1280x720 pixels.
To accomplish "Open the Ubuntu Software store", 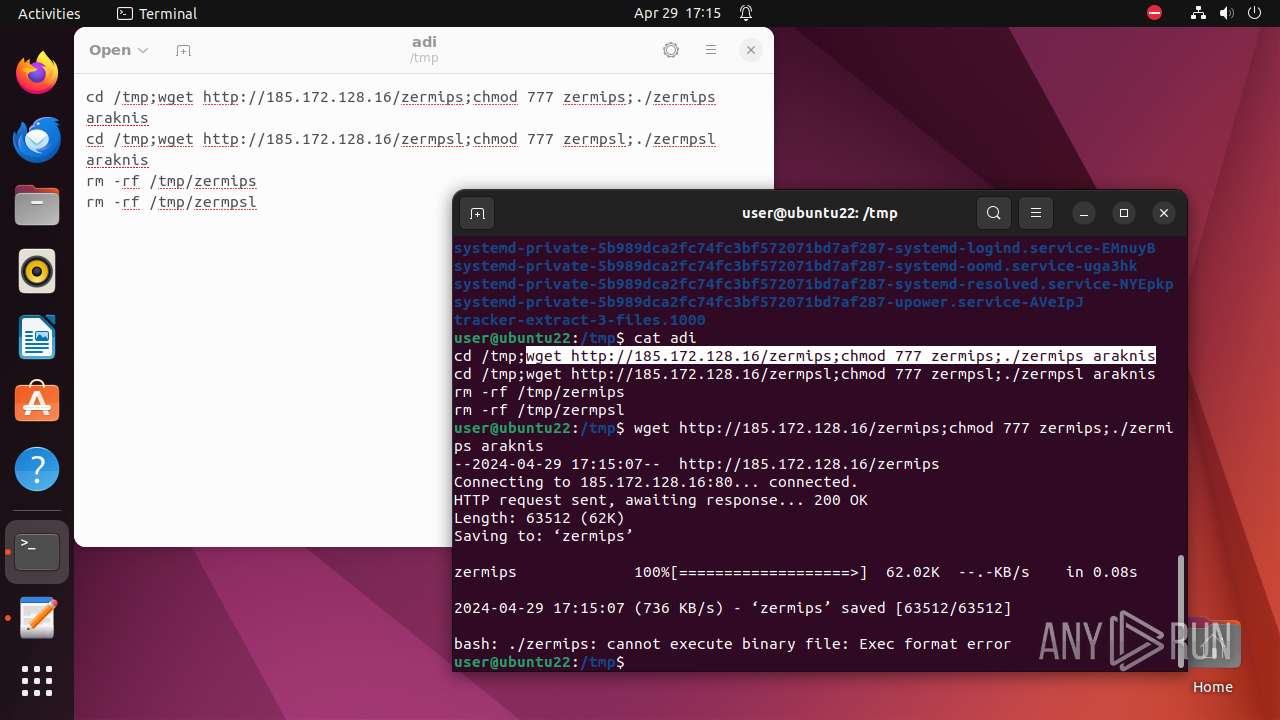I will (x=37, y=403).
